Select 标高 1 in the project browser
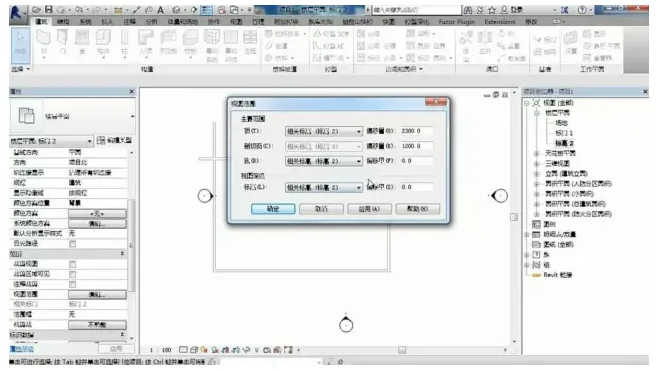 [564, 133]
